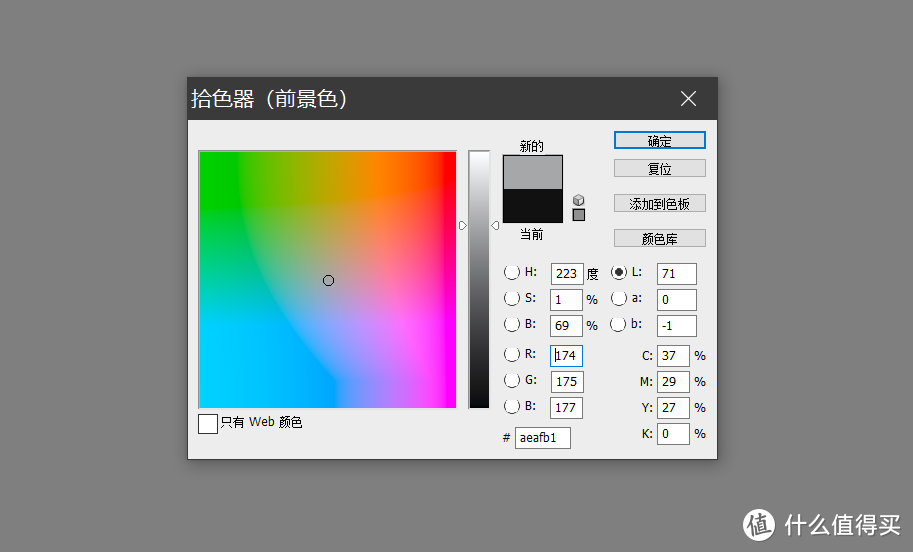The height and width of the screenshot is (552, 913).
Task: Select the R red radio button
Action: [512, 354]
